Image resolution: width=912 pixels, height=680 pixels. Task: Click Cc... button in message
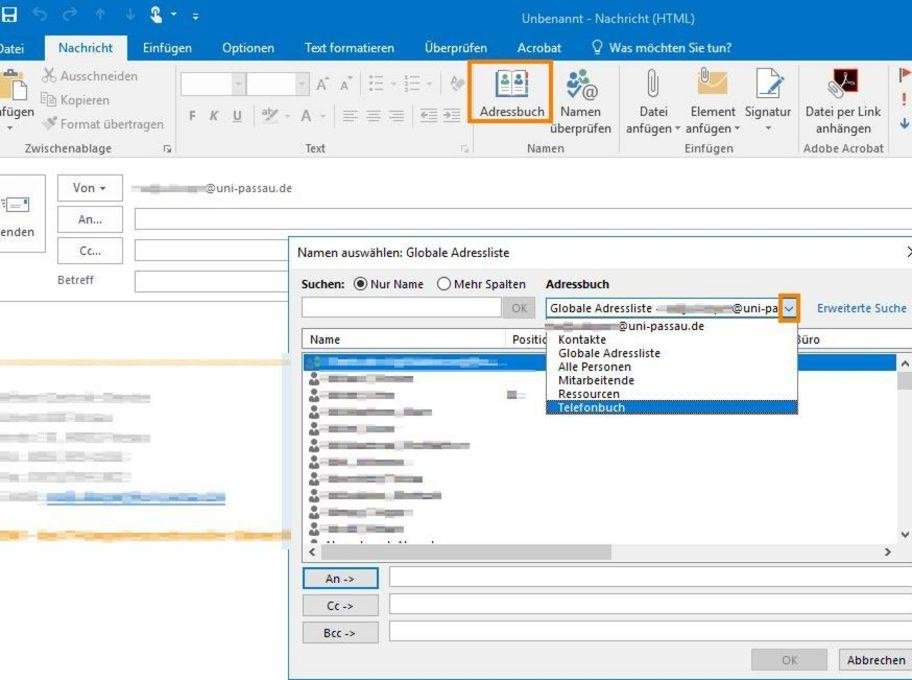tap(90, 251)
